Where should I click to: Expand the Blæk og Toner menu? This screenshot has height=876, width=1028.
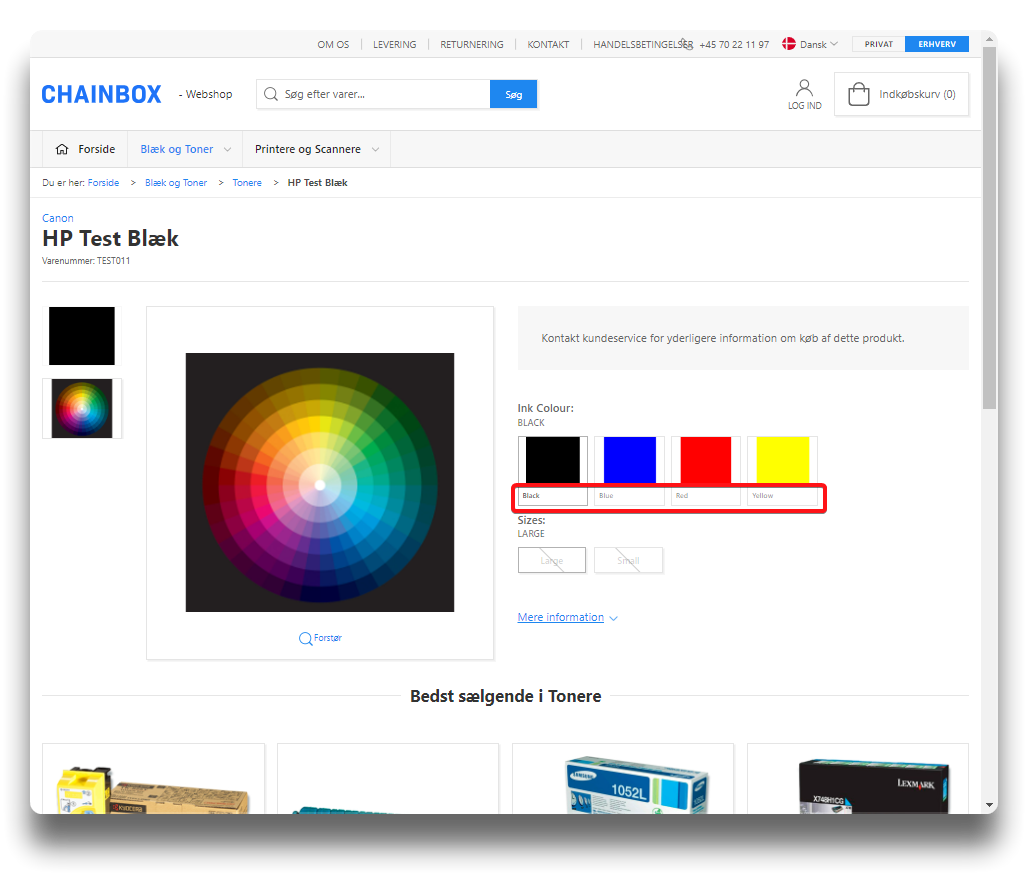click(x=185, y=149)
